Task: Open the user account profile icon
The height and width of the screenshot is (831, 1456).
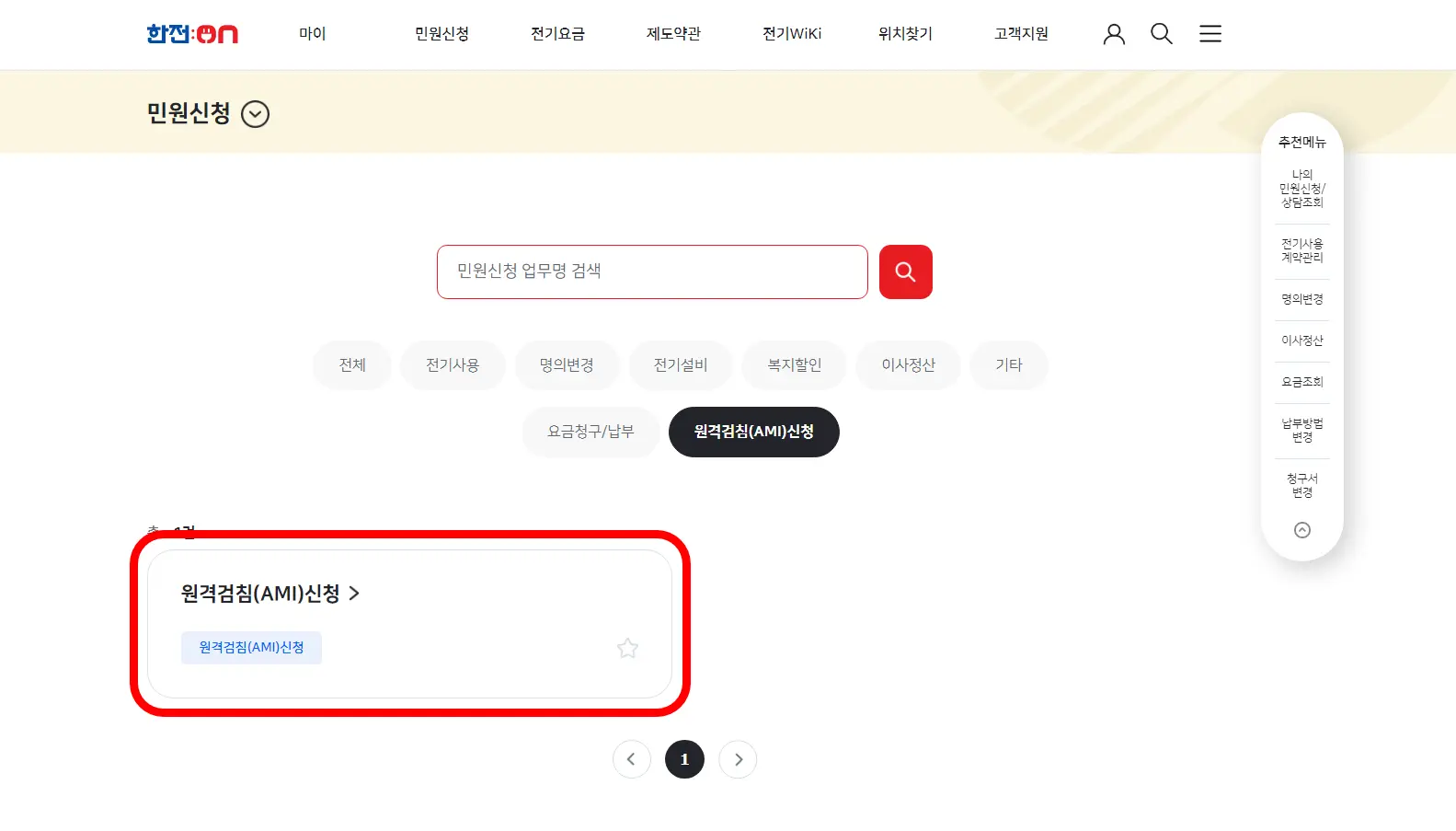Action: (x=1114, y=34)
